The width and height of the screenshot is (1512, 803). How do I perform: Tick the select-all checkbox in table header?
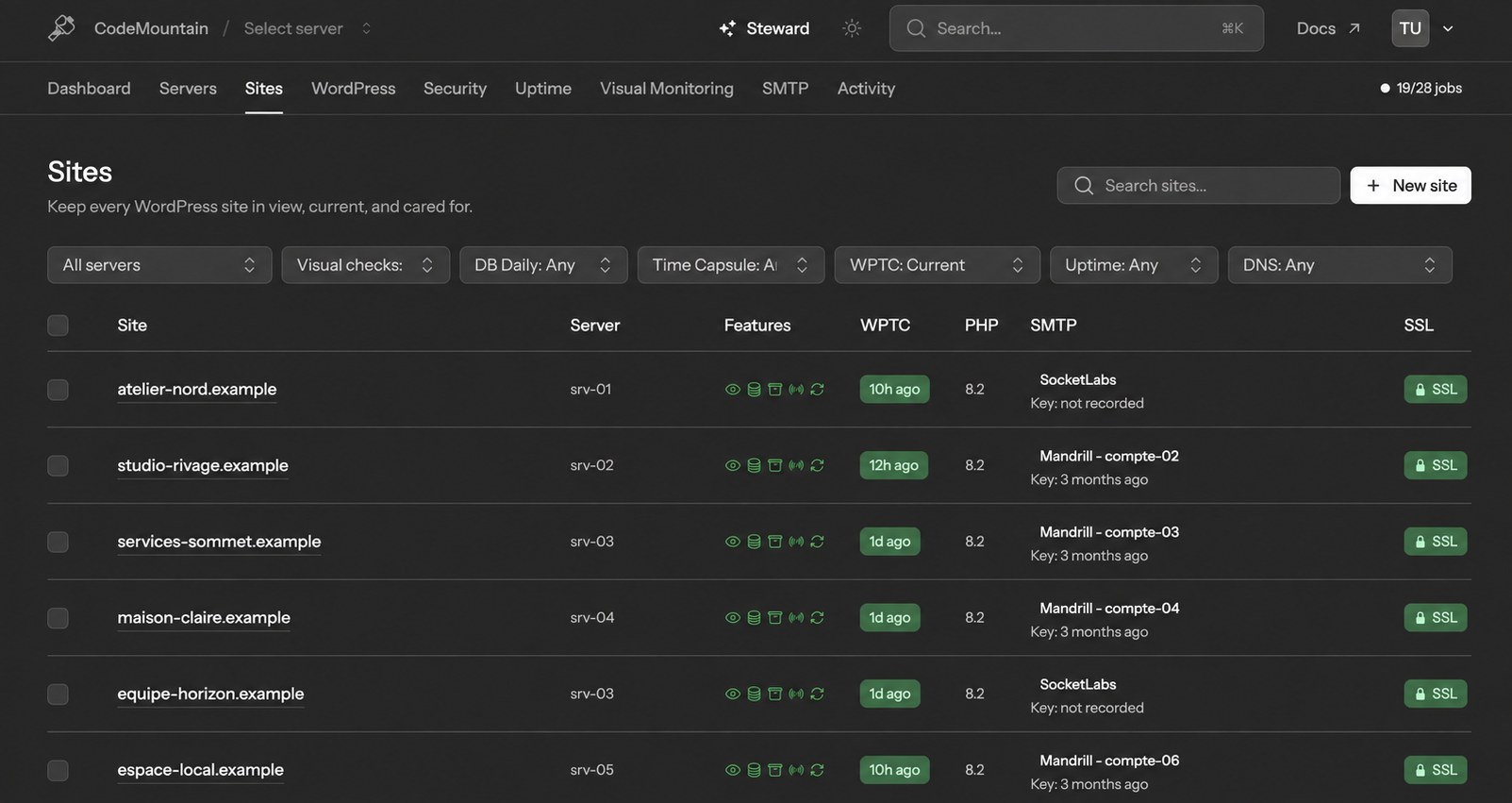(58, 326)
